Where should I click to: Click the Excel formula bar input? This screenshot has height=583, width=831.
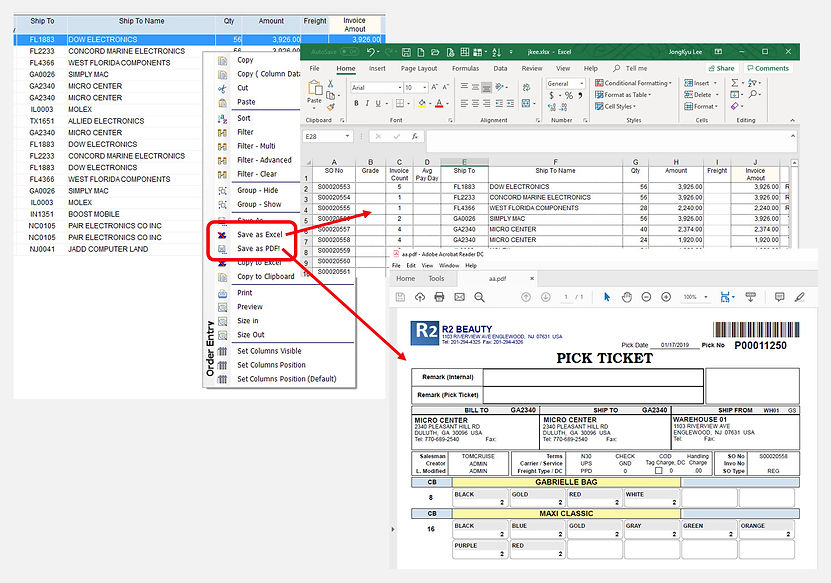pos(607,142)
